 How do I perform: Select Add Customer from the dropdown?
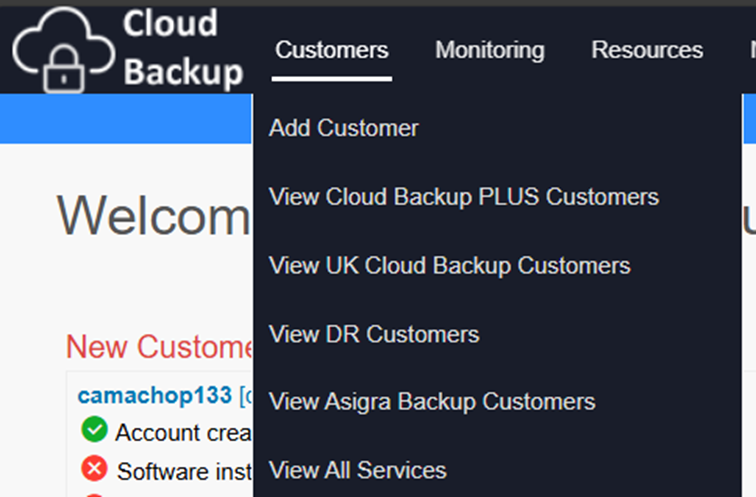pos(344,128)
